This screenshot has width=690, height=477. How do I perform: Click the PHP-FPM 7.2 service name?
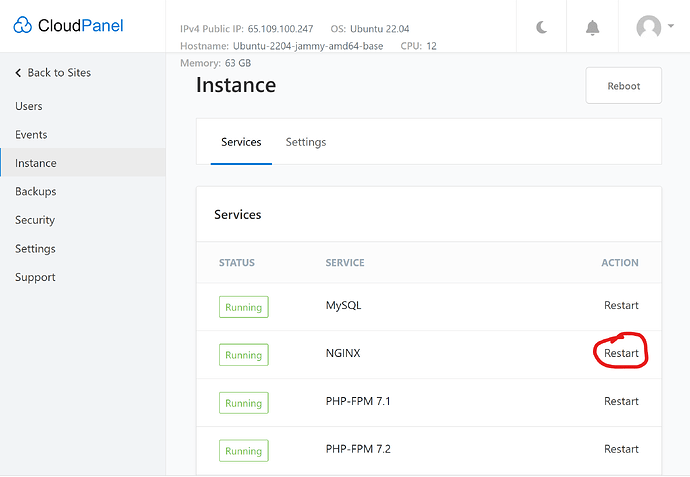point(358,449)
